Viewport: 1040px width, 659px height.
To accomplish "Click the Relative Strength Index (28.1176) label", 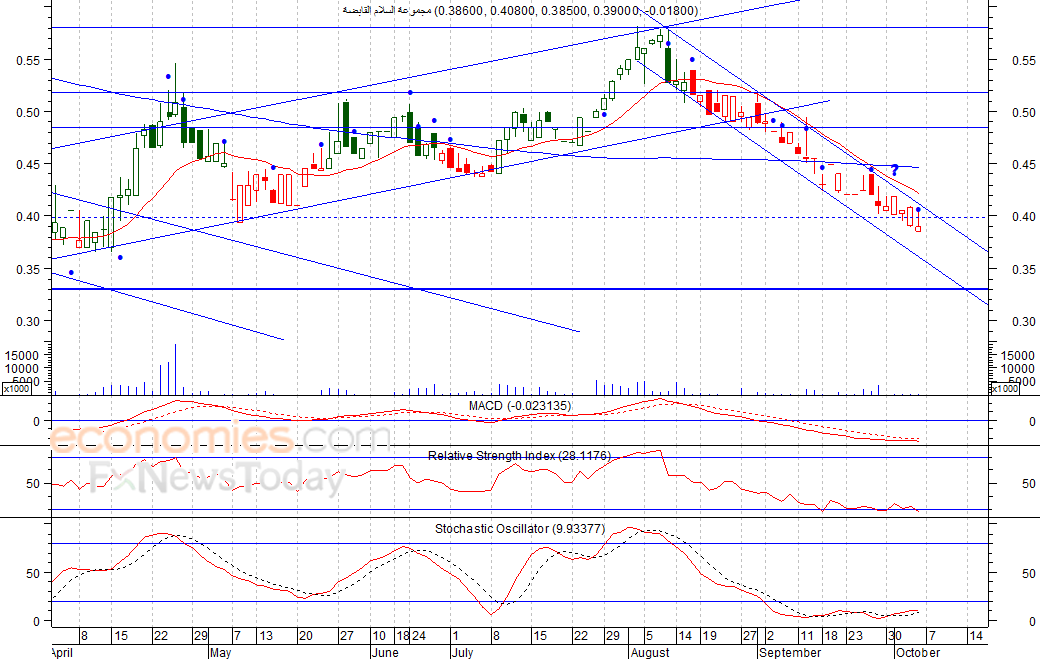I will point(519,456).
